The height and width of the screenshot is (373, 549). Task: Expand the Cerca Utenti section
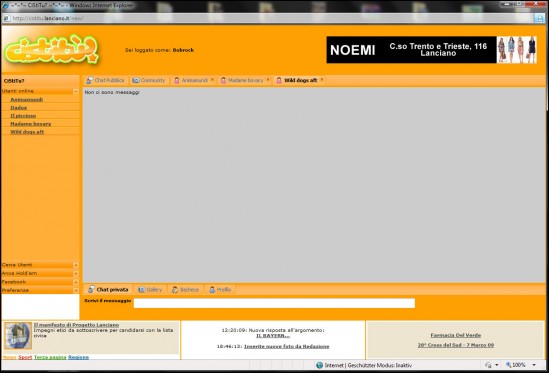pos(76,265)
